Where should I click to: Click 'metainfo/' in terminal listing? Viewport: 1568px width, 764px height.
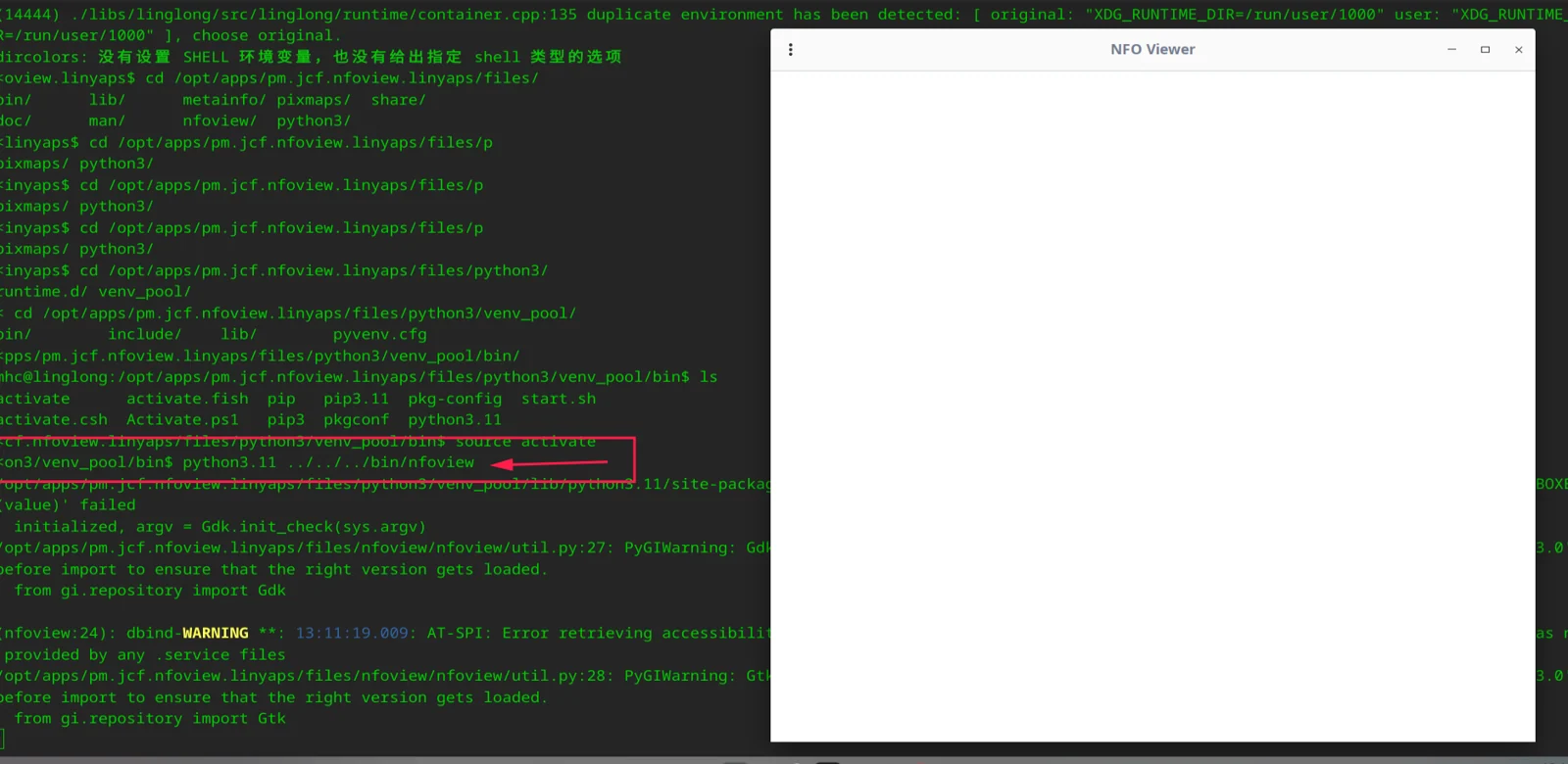223,100
